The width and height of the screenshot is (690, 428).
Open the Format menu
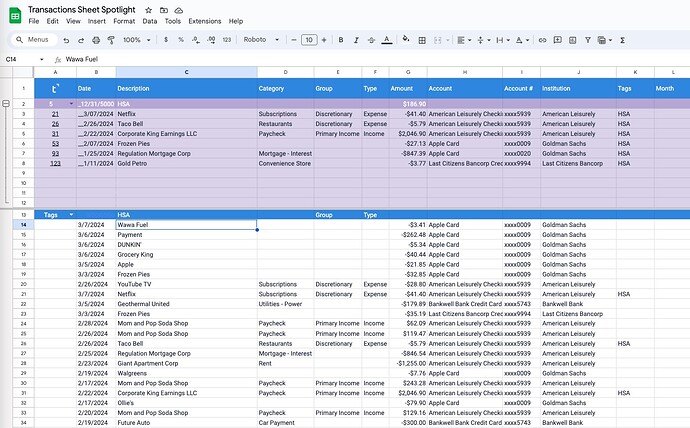click(124, 21)
